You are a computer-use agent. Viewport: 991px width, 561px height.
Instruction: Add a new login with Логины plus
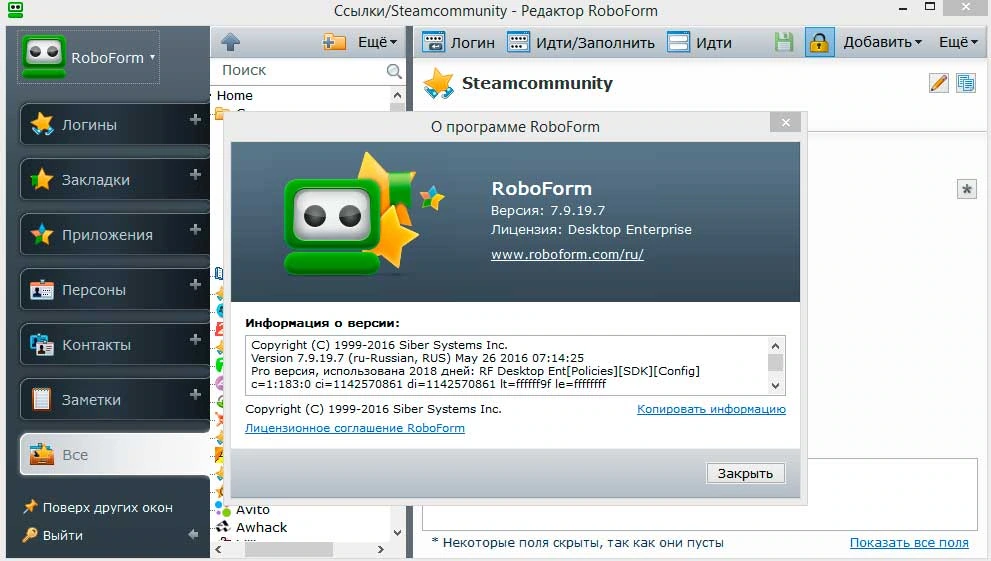(195, 119)
